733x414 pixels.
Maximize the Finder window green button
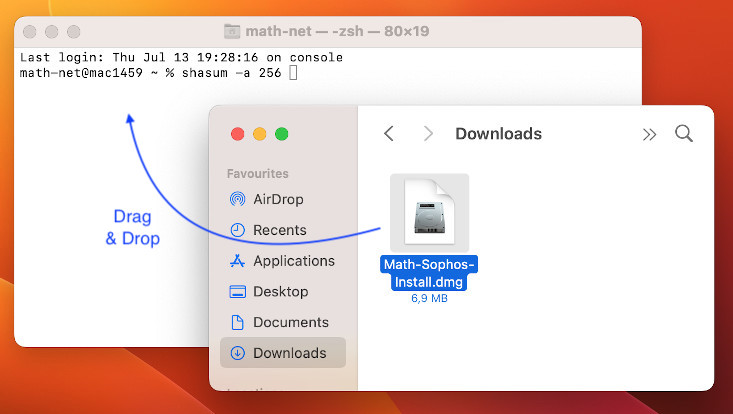point(281,134)
